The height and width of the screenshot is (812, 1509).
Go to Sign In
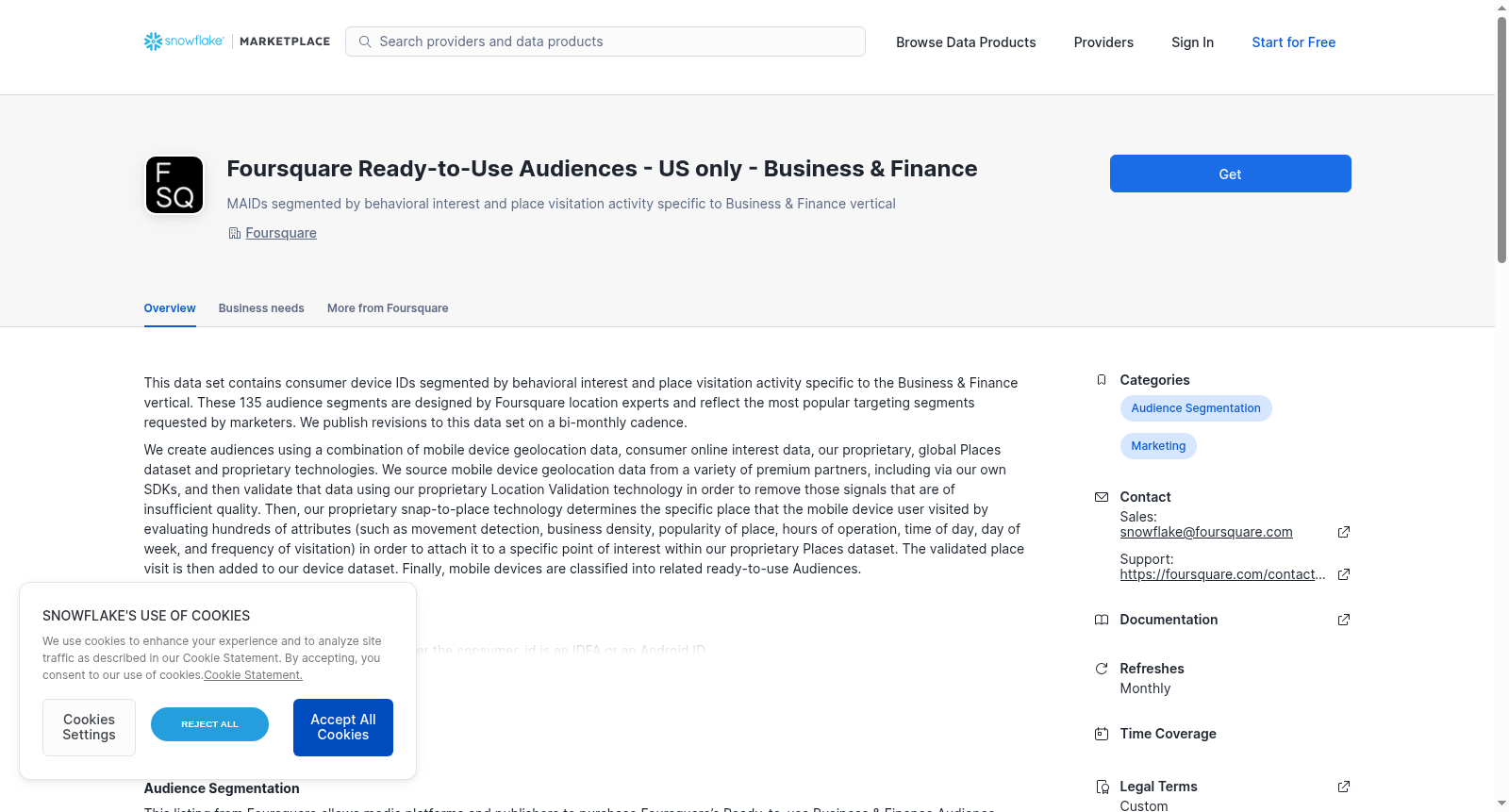[x=1192, y=42]
